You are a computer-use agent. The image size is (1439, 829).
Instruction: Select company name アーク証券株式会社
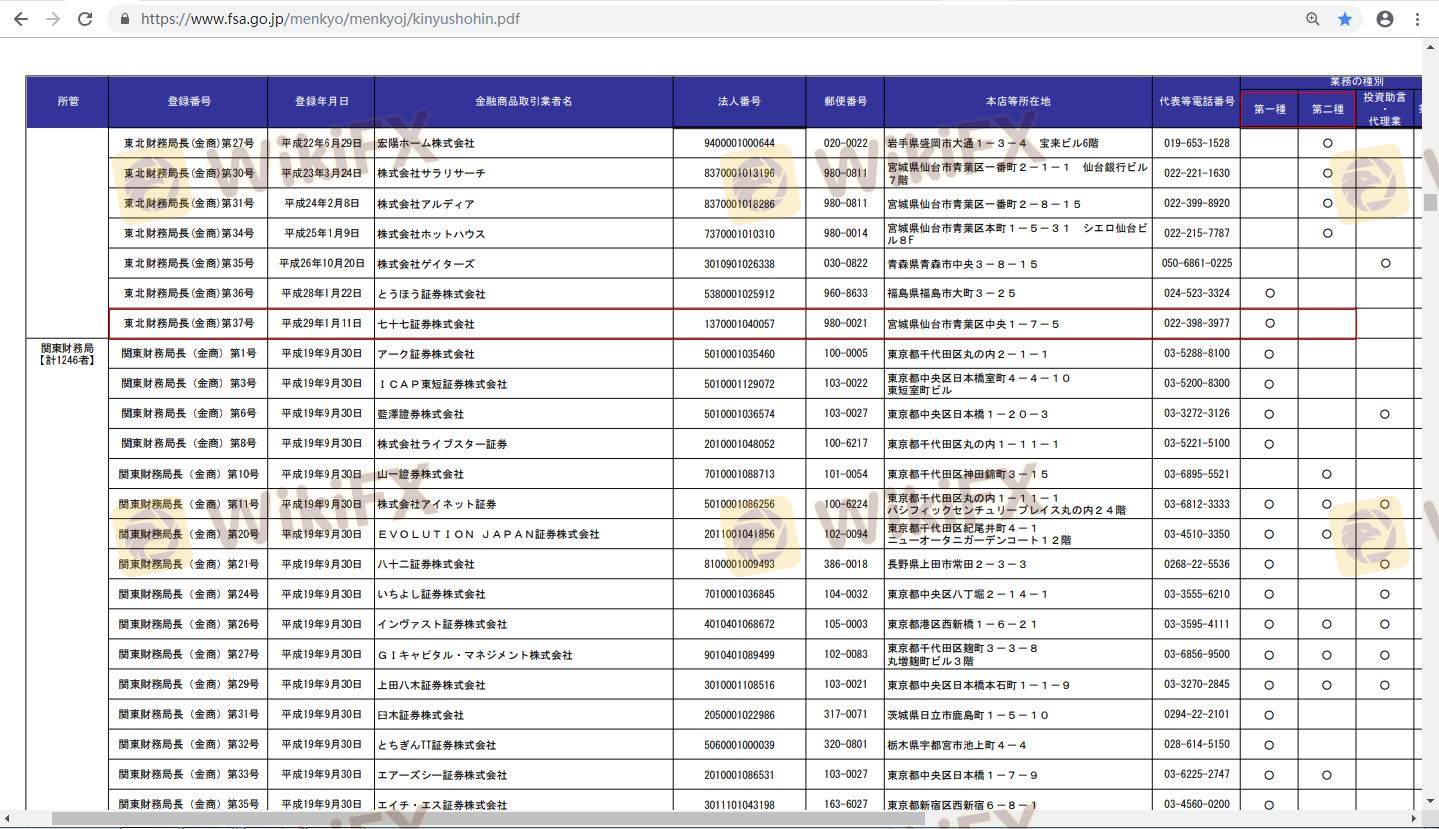(x=426, y=354)
